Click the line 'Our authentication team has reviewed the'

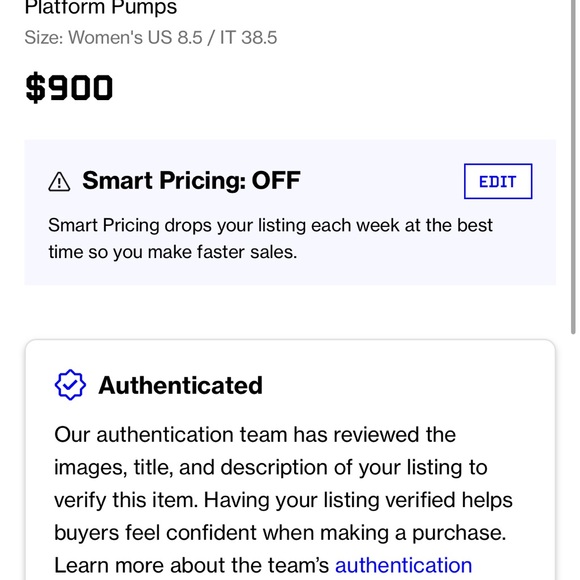[x=255, y=434]
